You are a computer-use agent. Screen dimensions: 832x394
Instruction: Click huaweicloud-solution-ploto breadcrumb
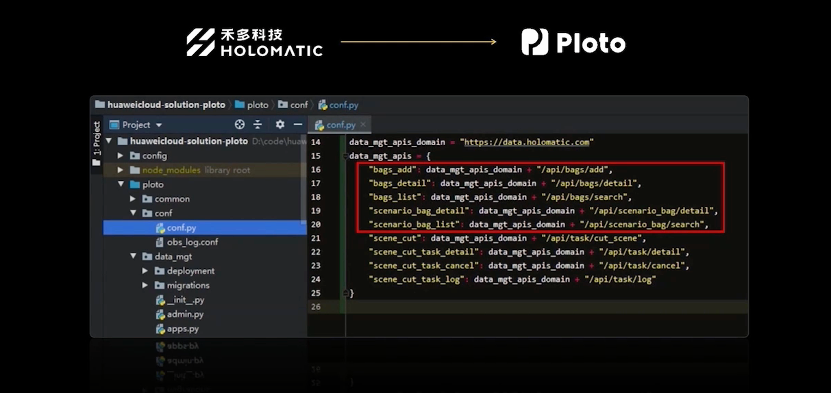pyautogui.click(x=166, y=105)
